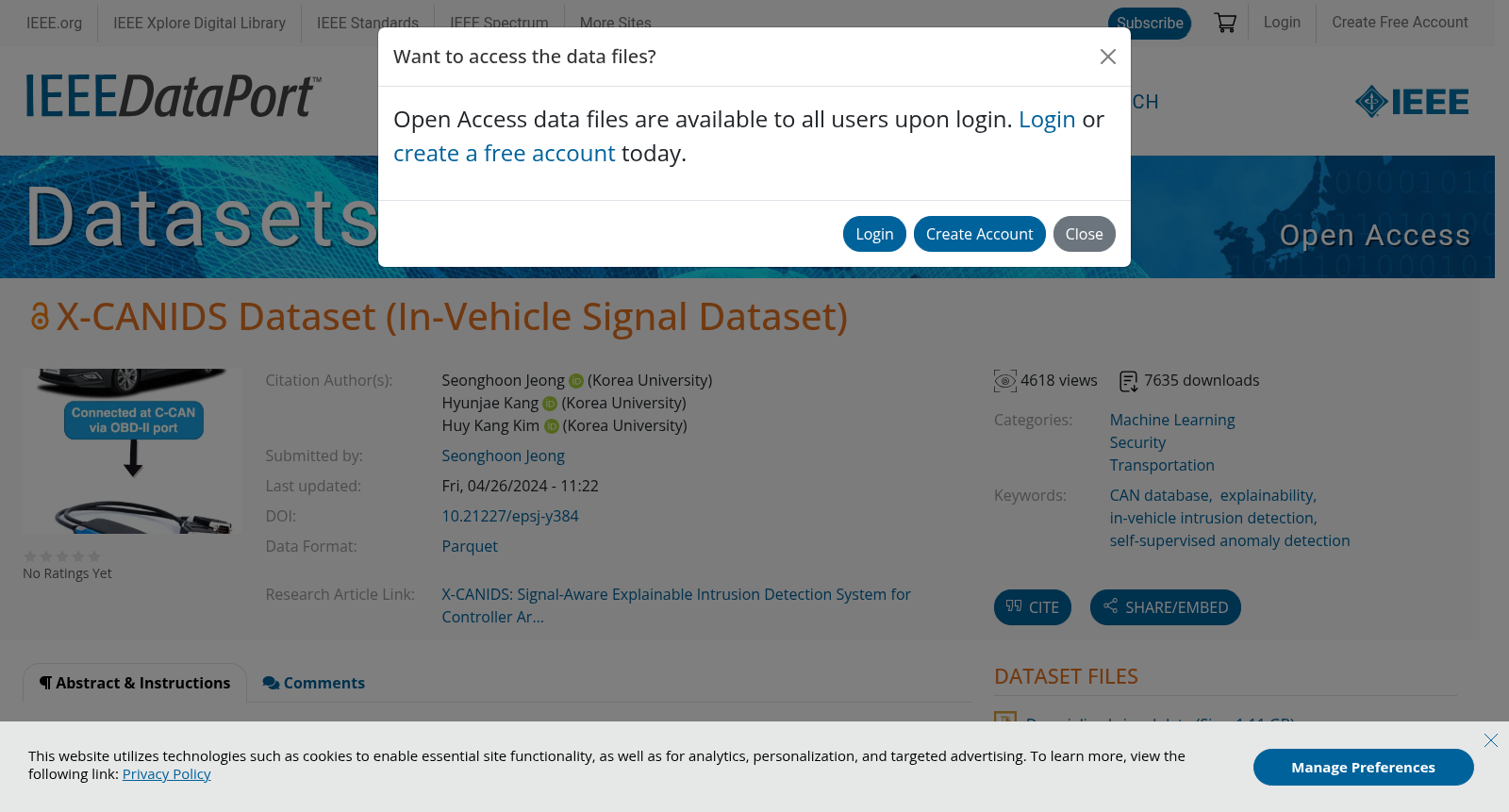Click 'in-vehicle intrusion detection' keyword
Screen dimensions: 1509x812
coord(1212,519)
